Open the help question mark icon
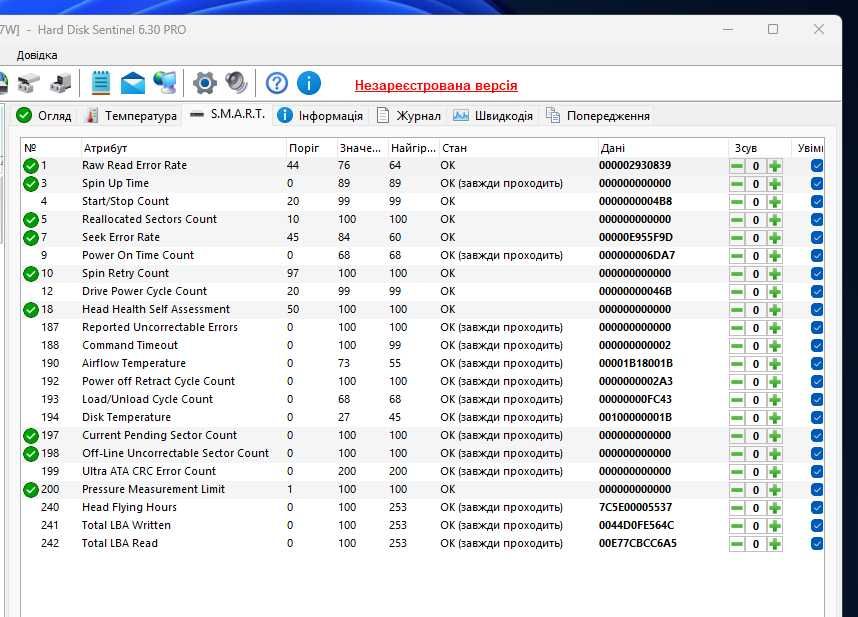858x617 pixels. (277, 83)
